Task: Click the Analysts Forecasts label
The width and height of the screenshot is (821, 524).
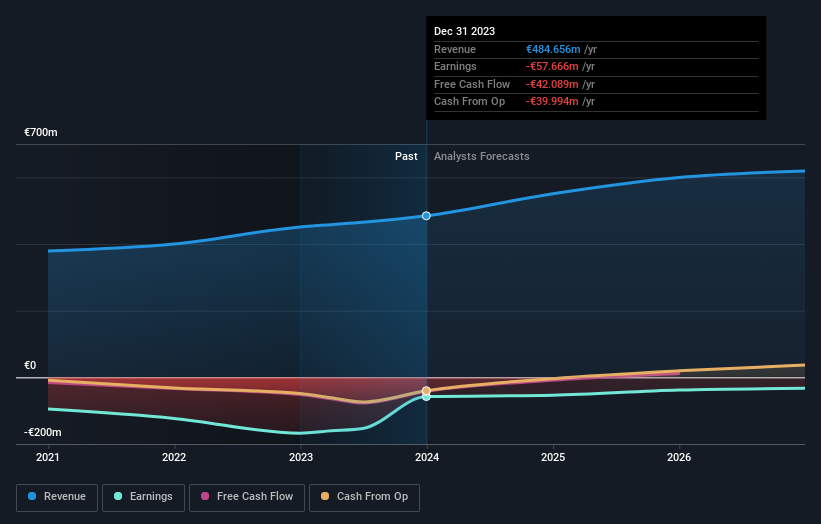Action: 482,157
